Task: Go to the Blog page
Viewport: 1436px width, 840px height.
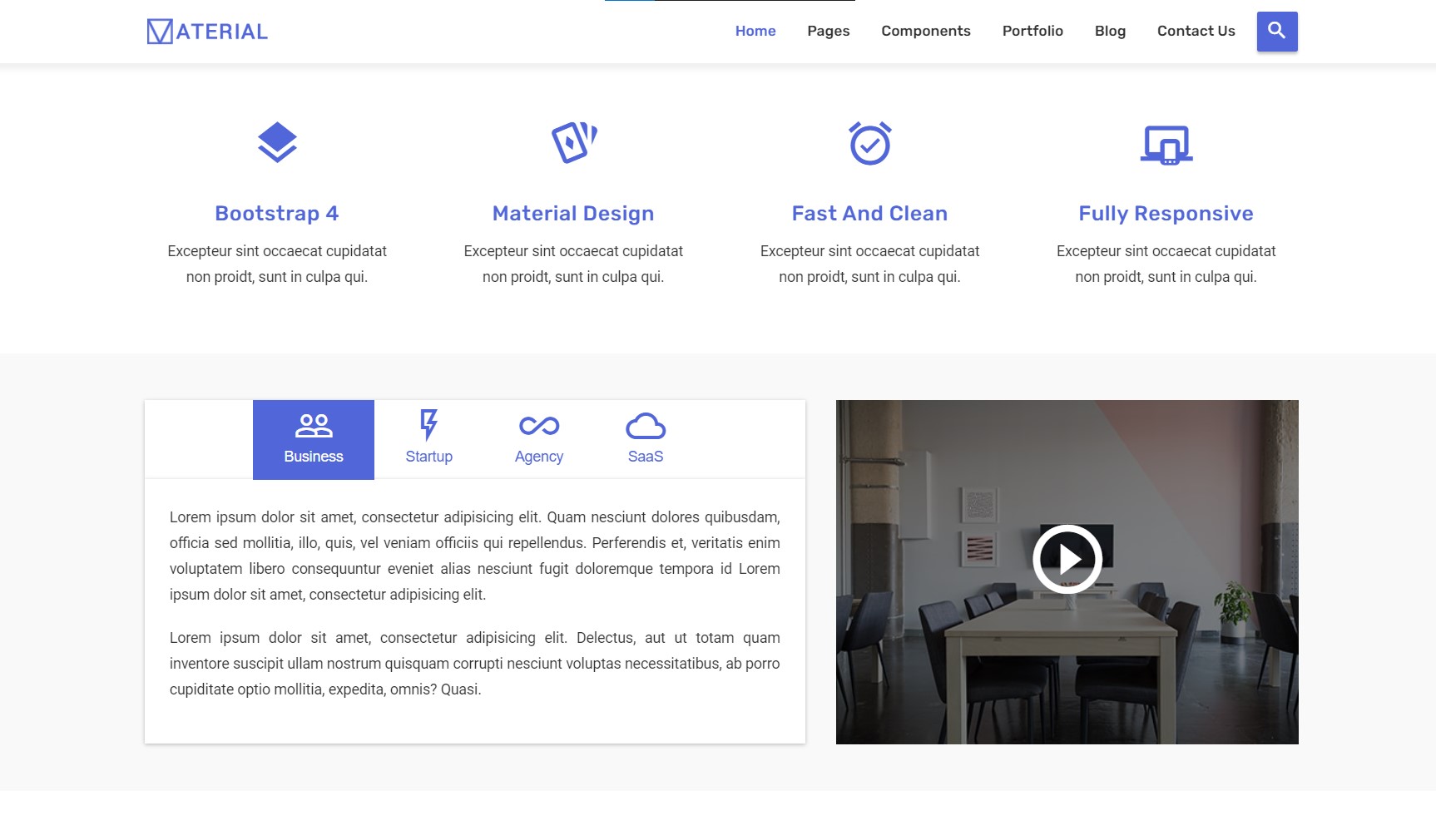Action: click(1110, 31)
